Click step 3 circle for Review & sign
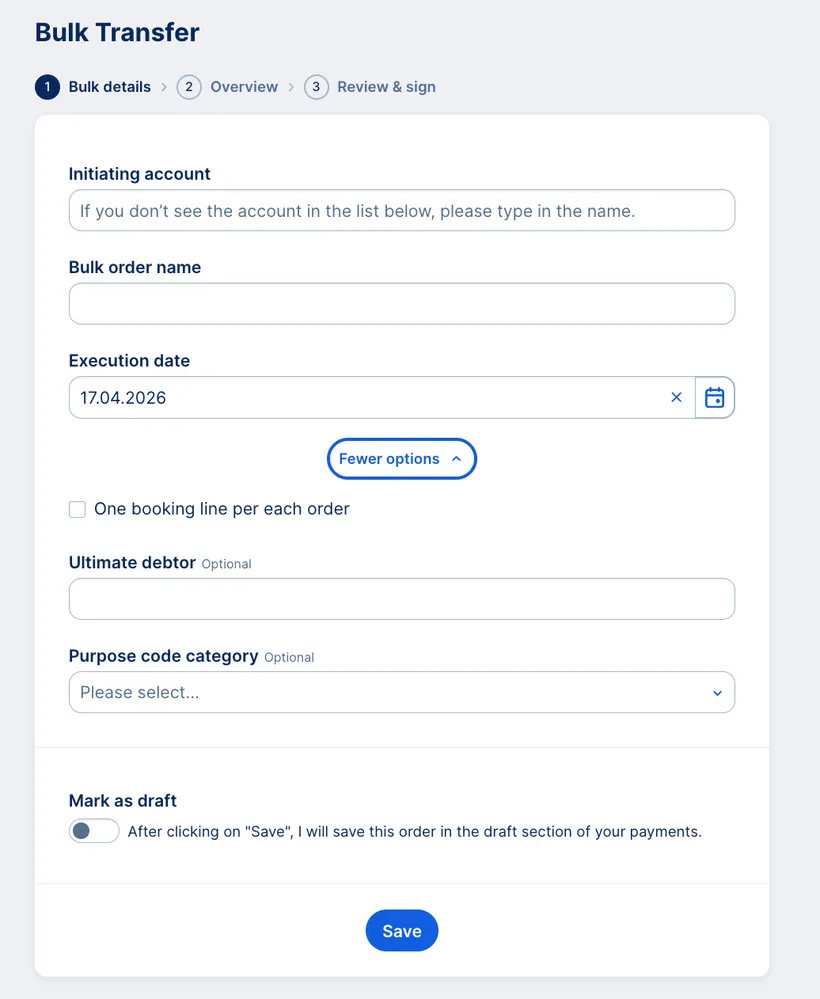Image resolution: width=820 pixels, height=999 pixels. (x=316, y=87)
